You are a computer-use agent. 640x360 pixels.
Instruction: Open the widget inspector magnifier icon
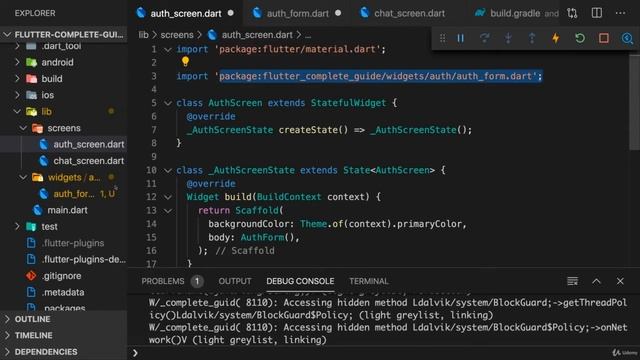click(627, 38)
